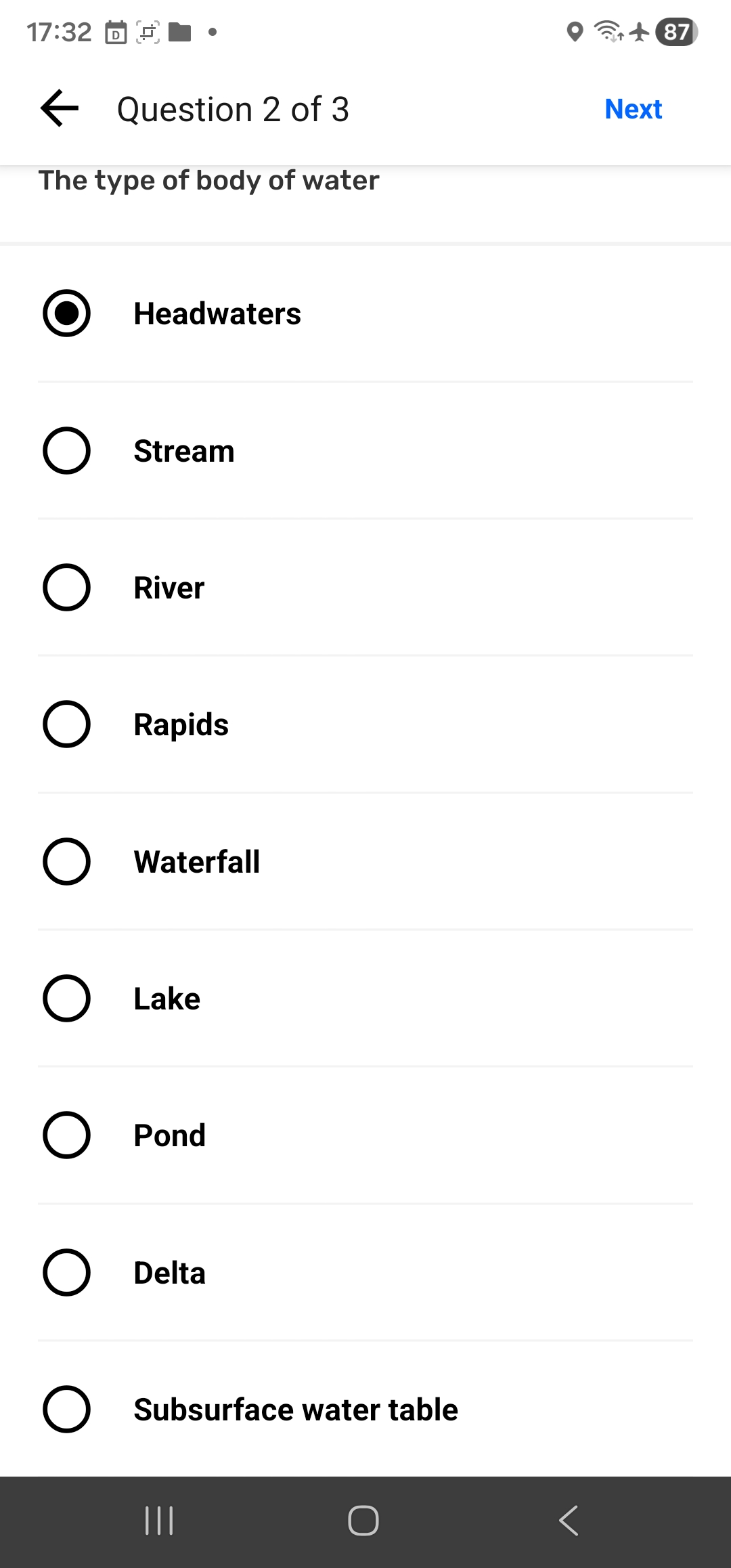This screenshot has width=731, height=1568.
Task: Tap the Android home button
Action: click(363, 1521)
